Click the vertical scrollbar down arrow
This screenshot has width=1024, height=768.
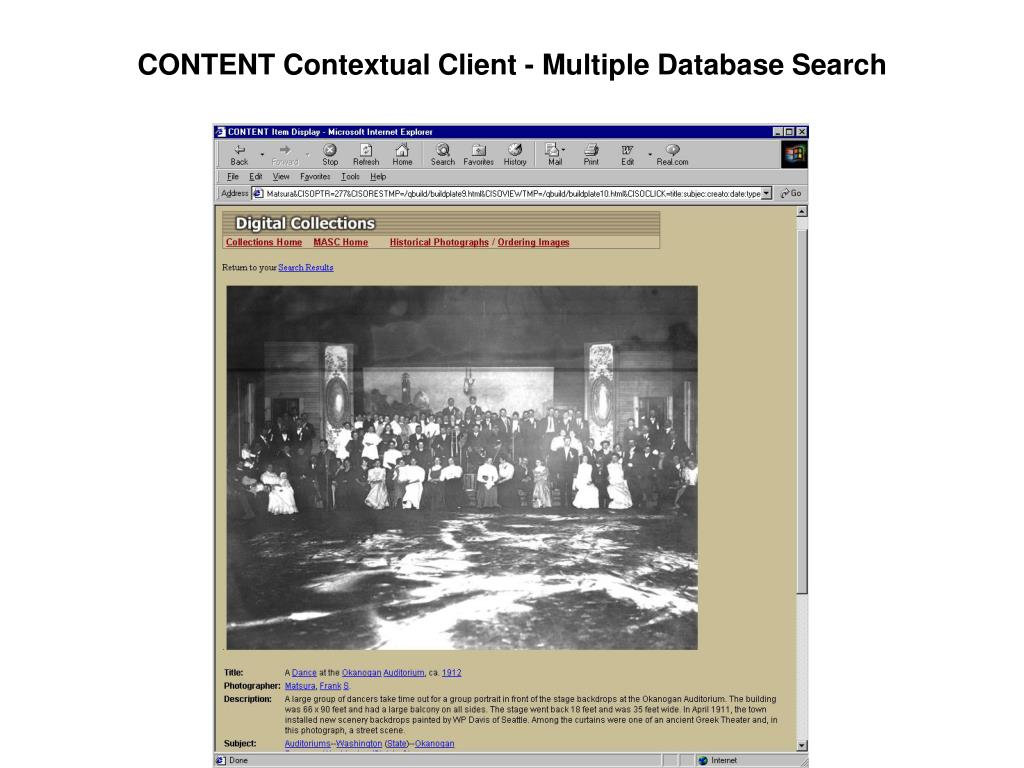pyautogui.click(x=802, y=746)
